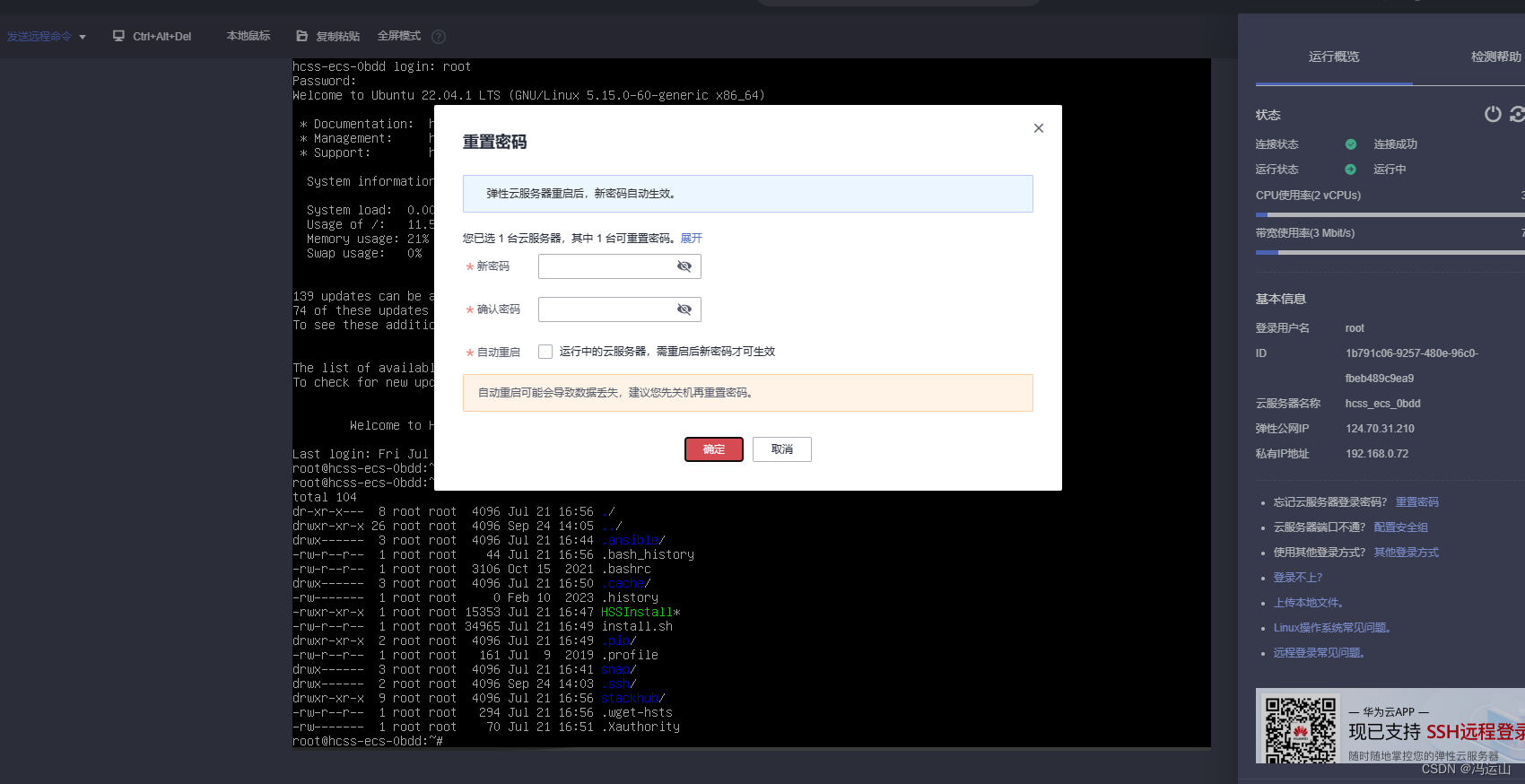Send Ctrl+Alt+Del to the remote server
1525x784 pixels.
(x=152, y=37)
